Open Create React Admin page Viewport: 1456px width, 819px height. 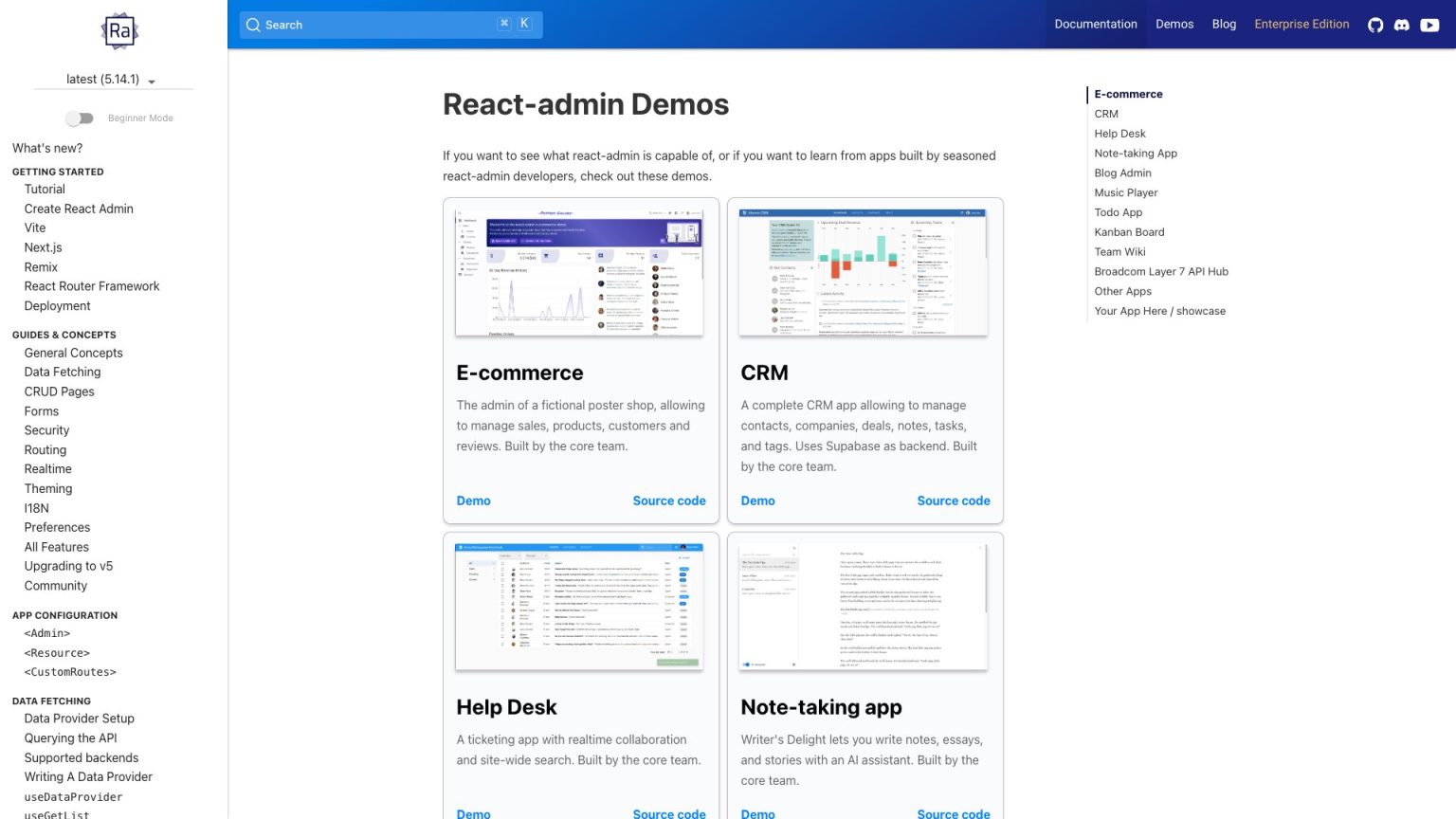point(79,209)
